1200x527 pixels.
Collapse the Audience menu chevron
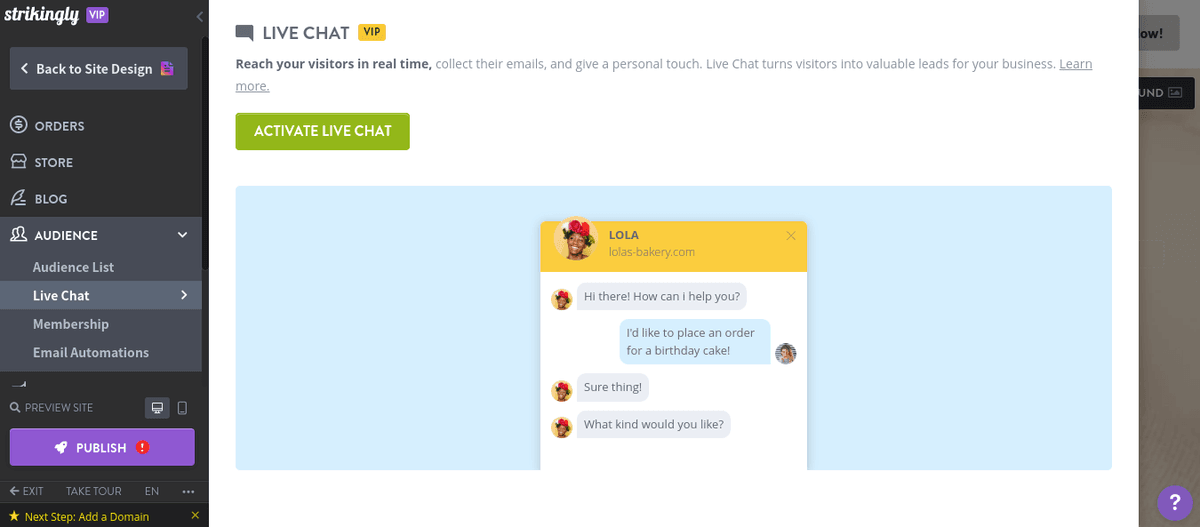coord(182,235)
